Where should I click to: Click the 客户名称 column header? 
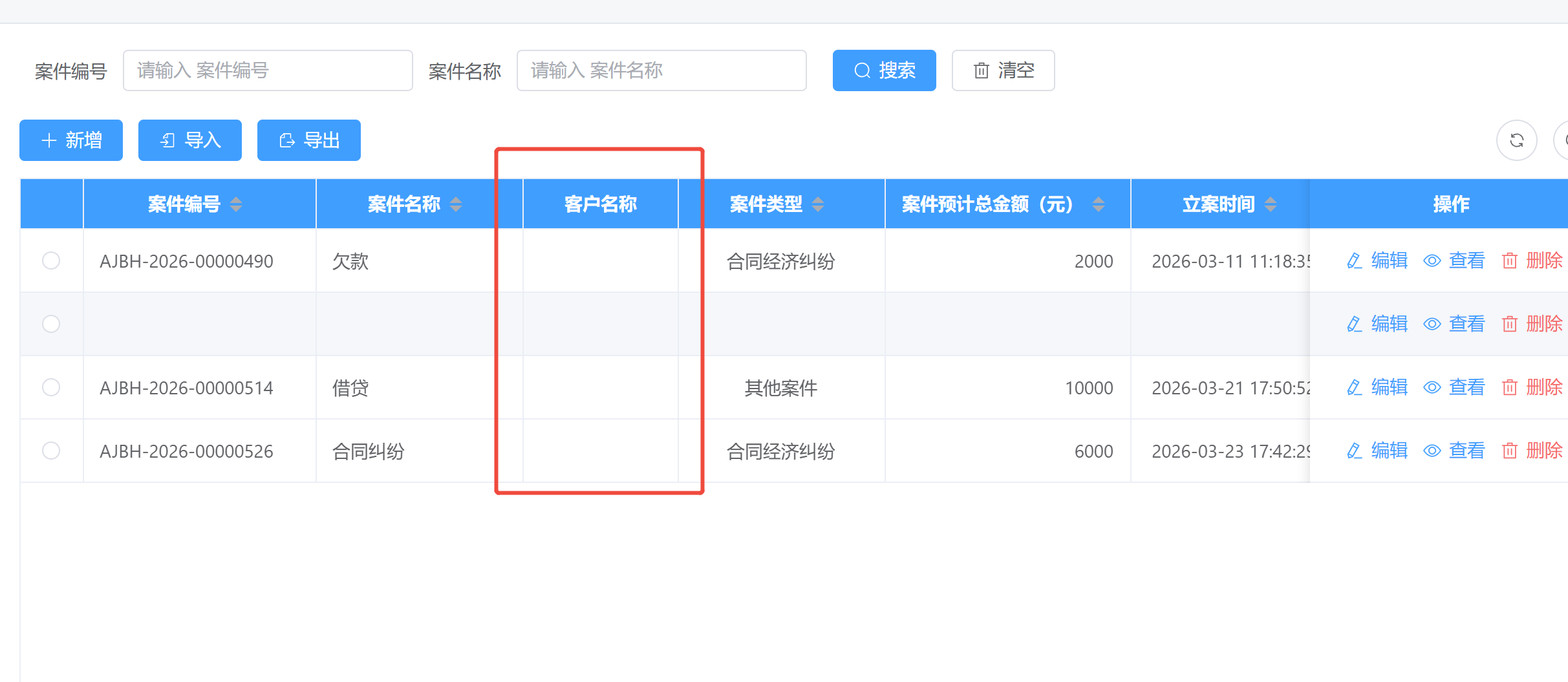tap(600, 204)
